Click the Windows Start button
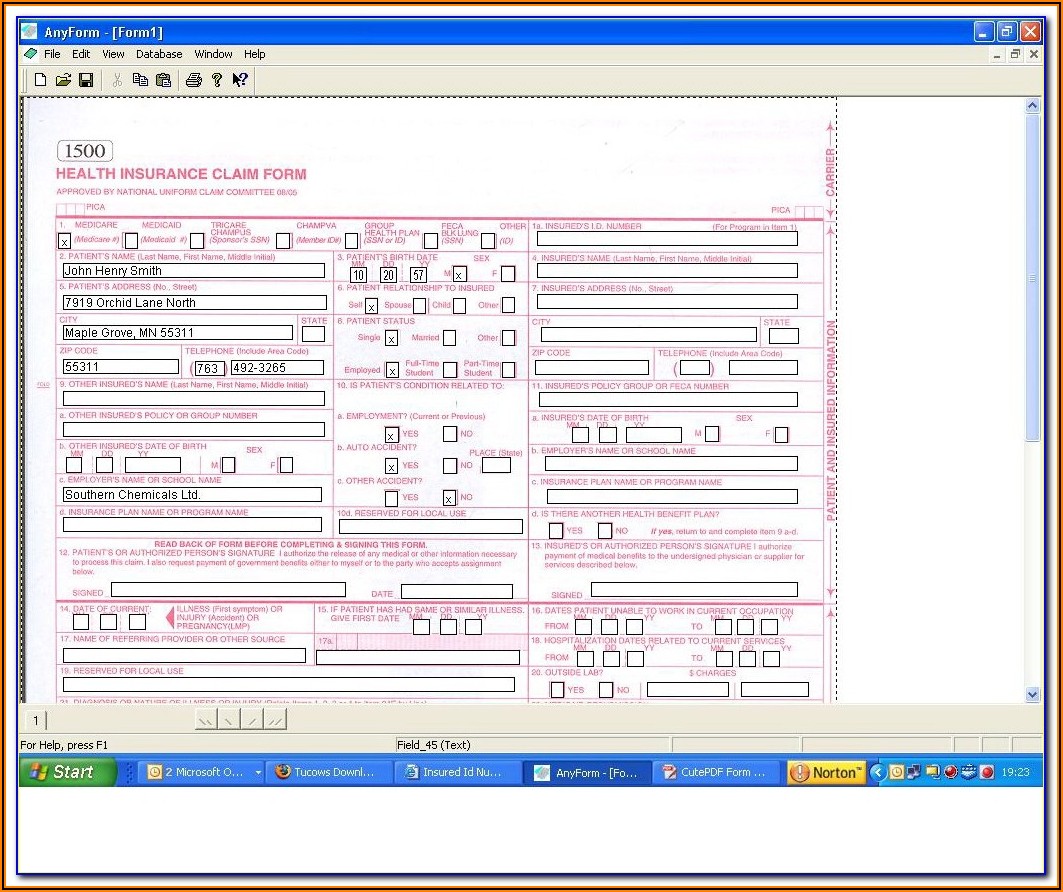 coord(68,772)
